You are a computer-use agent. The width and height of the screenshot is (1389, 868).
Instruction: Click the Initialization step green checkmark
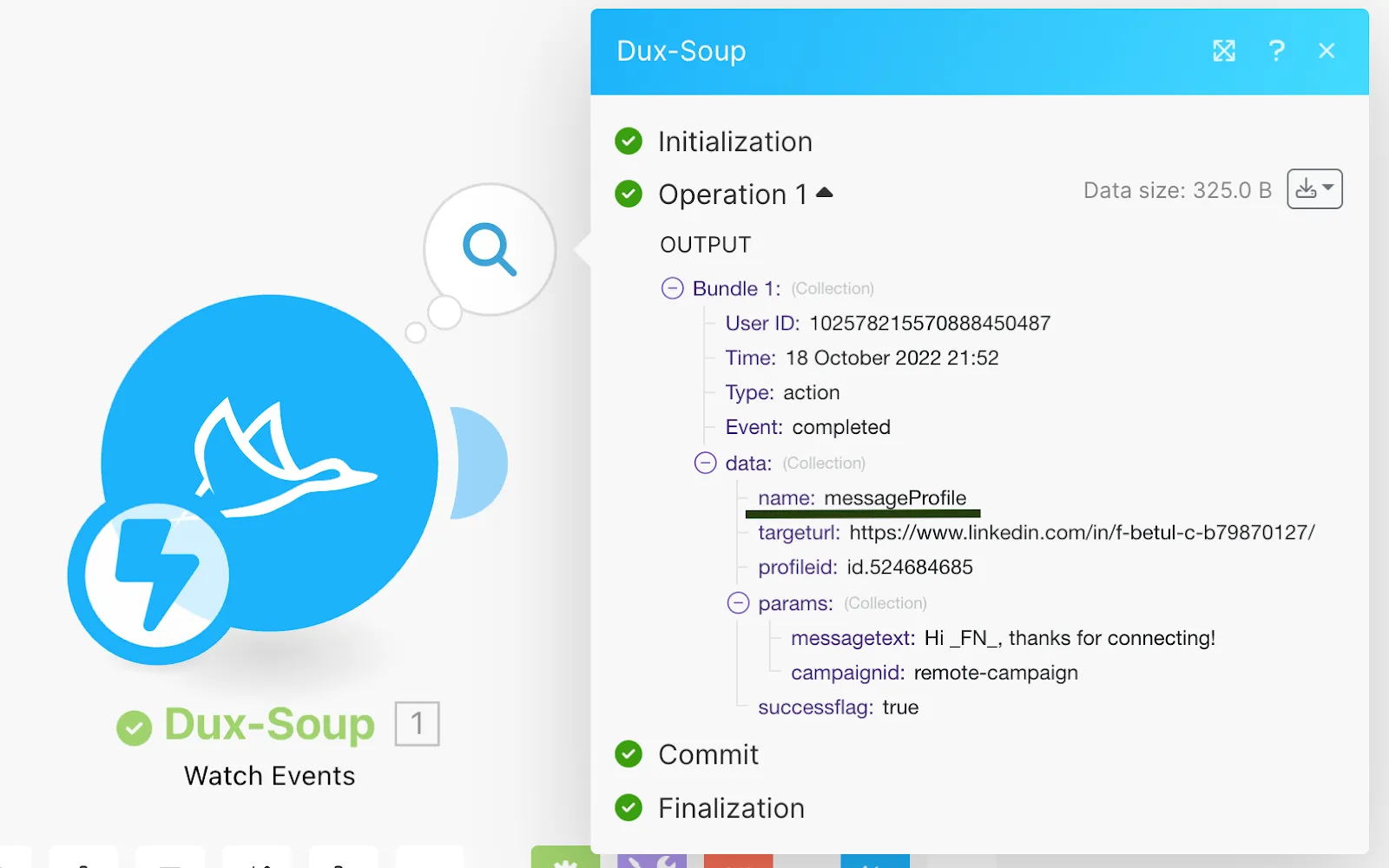pyautogui.click(x=629, y=141)
